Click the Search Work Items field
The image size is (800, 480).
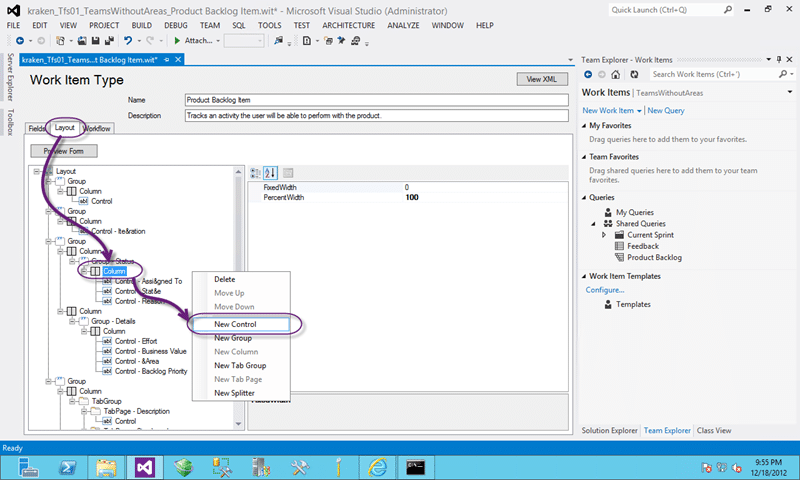tap(713, 74)
